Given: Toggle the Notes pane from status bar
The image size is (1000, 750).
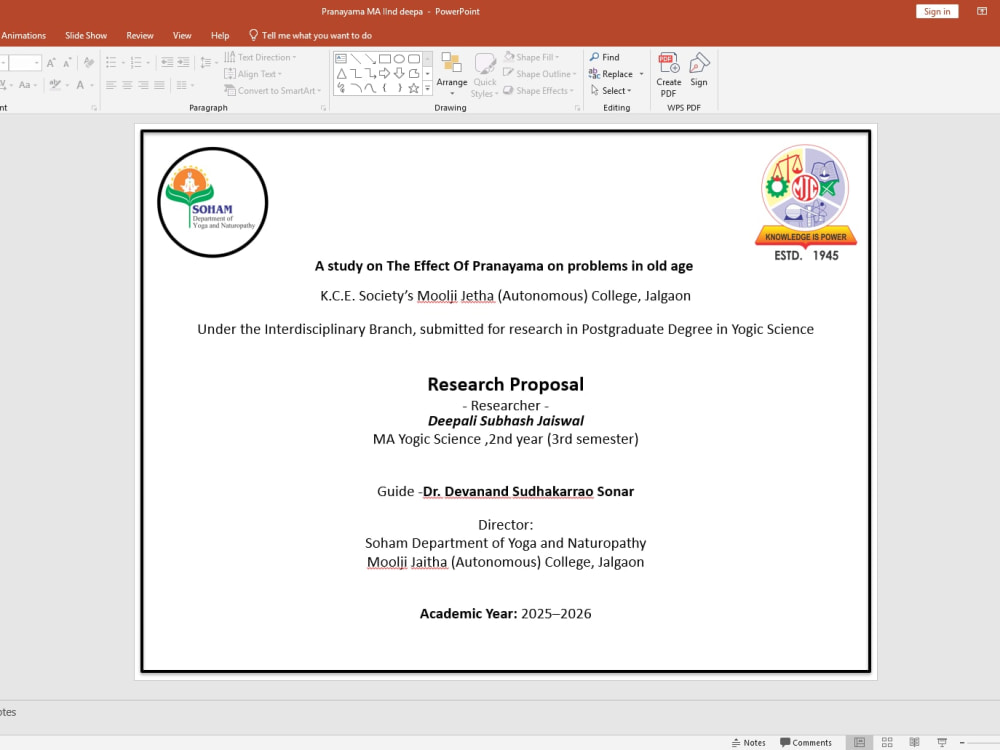Looking at the screenshot, I should 749,742.
